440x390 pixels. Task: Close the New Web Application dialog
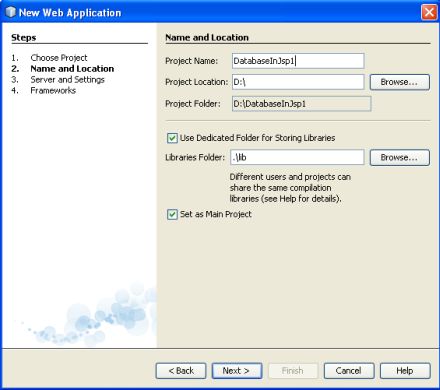coord(429,12)
